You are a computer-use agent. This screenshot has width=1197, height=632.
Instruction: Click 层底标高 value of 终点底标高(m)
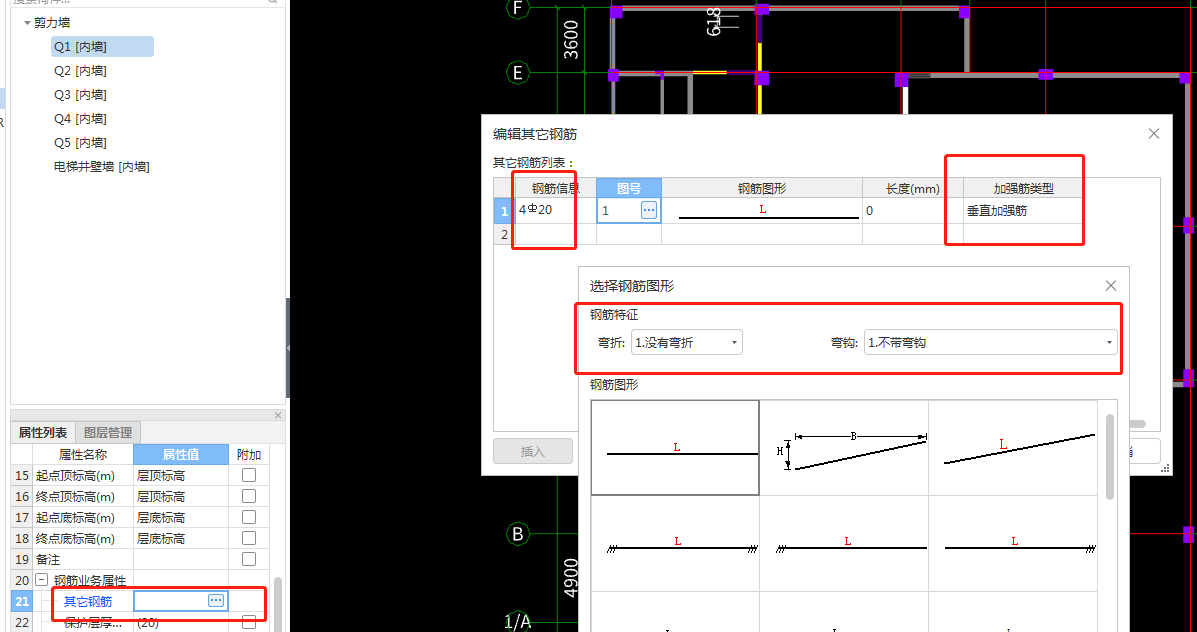click(181, 538)
